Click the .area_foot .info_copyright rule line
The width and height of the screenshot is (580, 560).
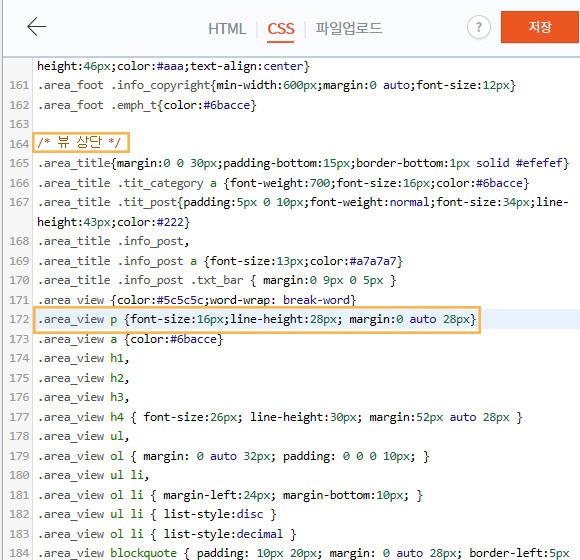click(x=276, y=85)
